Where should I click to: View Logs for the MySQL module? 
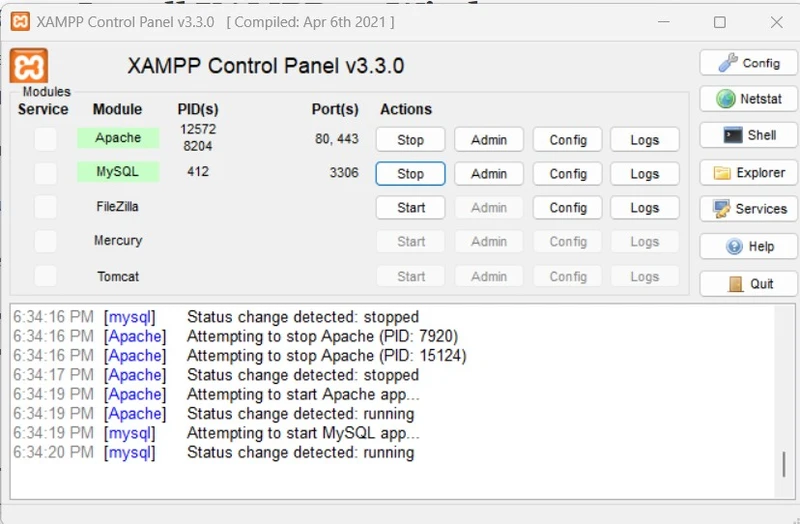point(644,174)
